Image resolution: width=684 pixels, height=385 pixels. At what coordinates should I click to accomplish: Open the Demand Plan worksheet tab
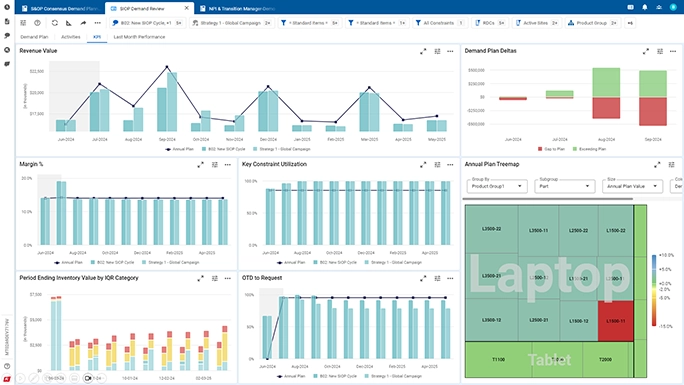(x=34, y=37)
